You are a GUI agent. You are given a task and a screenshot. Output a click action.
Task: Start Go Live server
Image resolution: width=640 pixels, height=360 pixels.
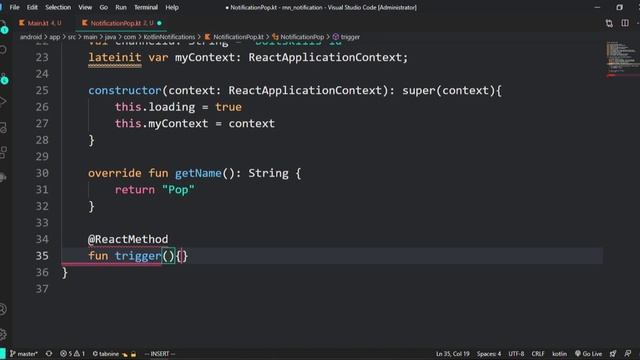pyautogui.click(x=588, y=354)
